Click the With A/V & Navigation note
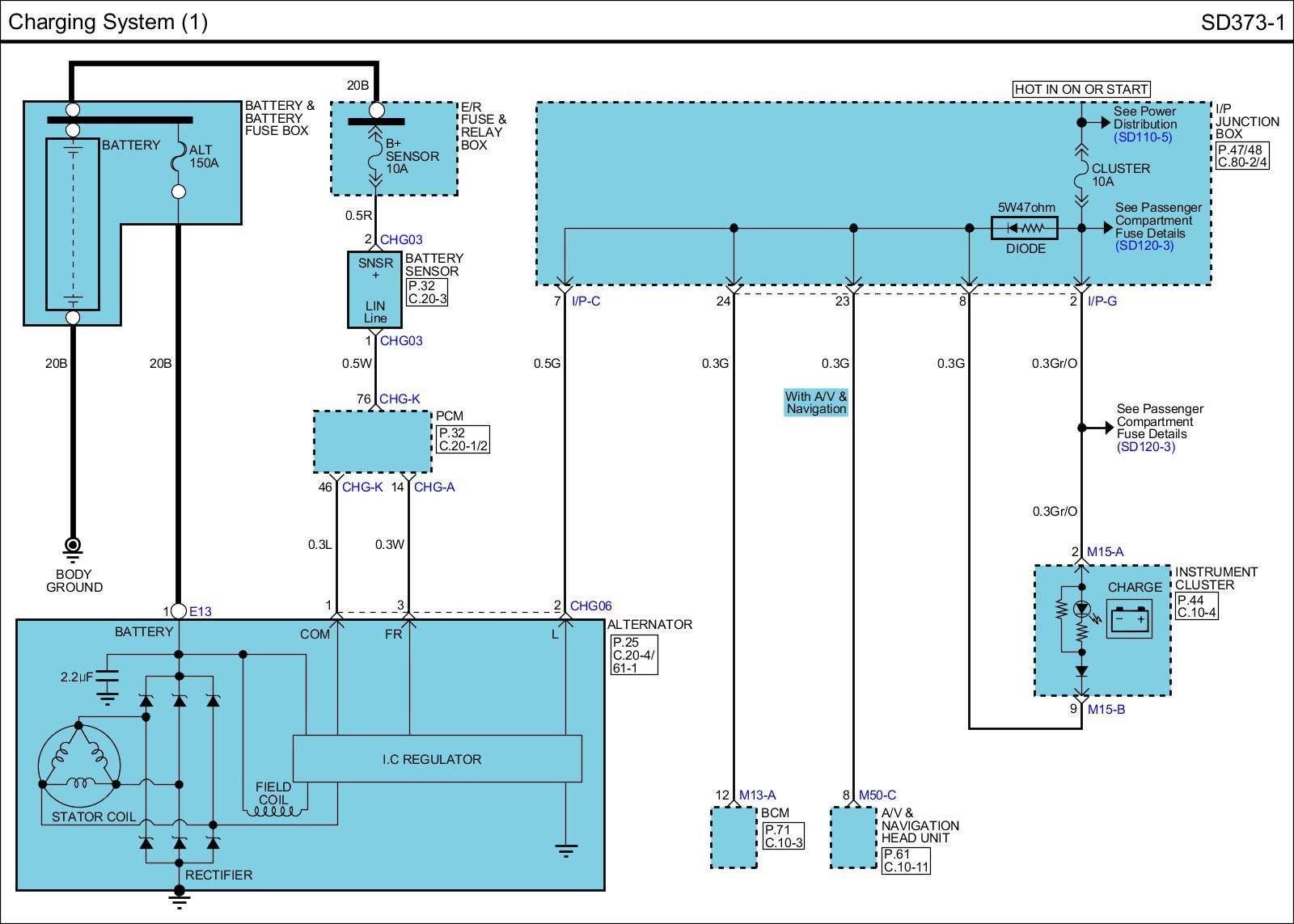Image resolution: width=1294 pixels, height=924 pixels. [816, 403]
